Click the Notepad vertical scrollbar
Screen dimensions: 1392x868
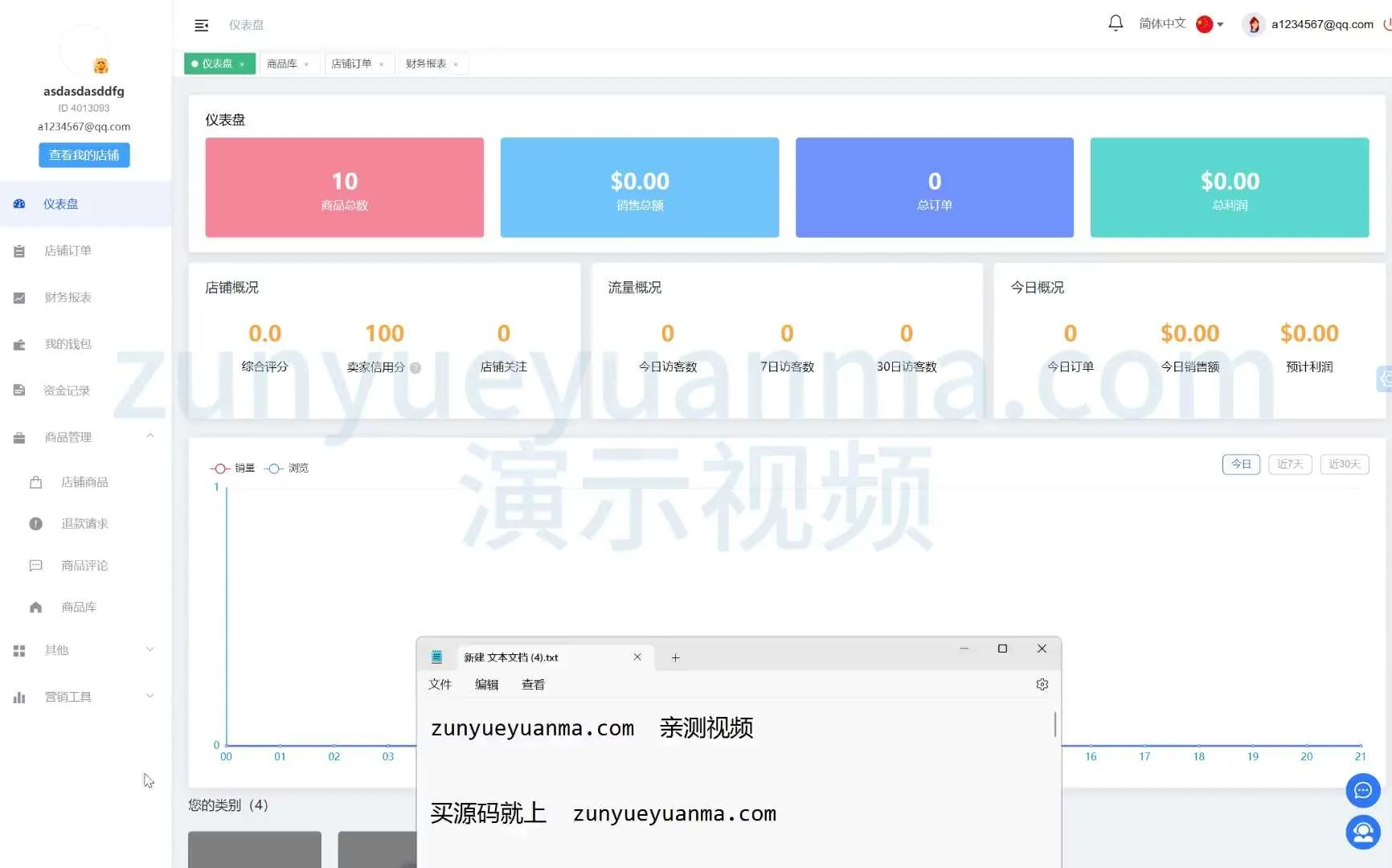coord(1054,724)
